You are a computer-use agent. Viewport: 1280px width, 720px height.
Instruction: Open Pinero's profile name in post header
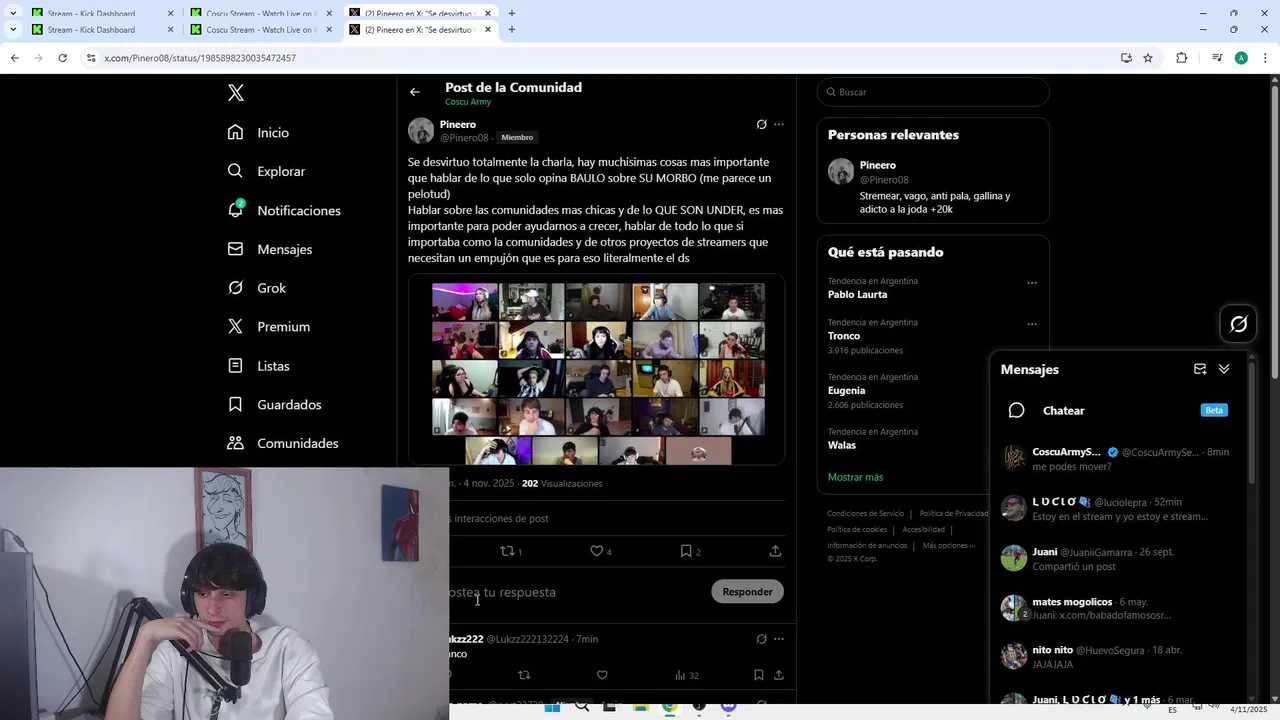coord(458,124)
